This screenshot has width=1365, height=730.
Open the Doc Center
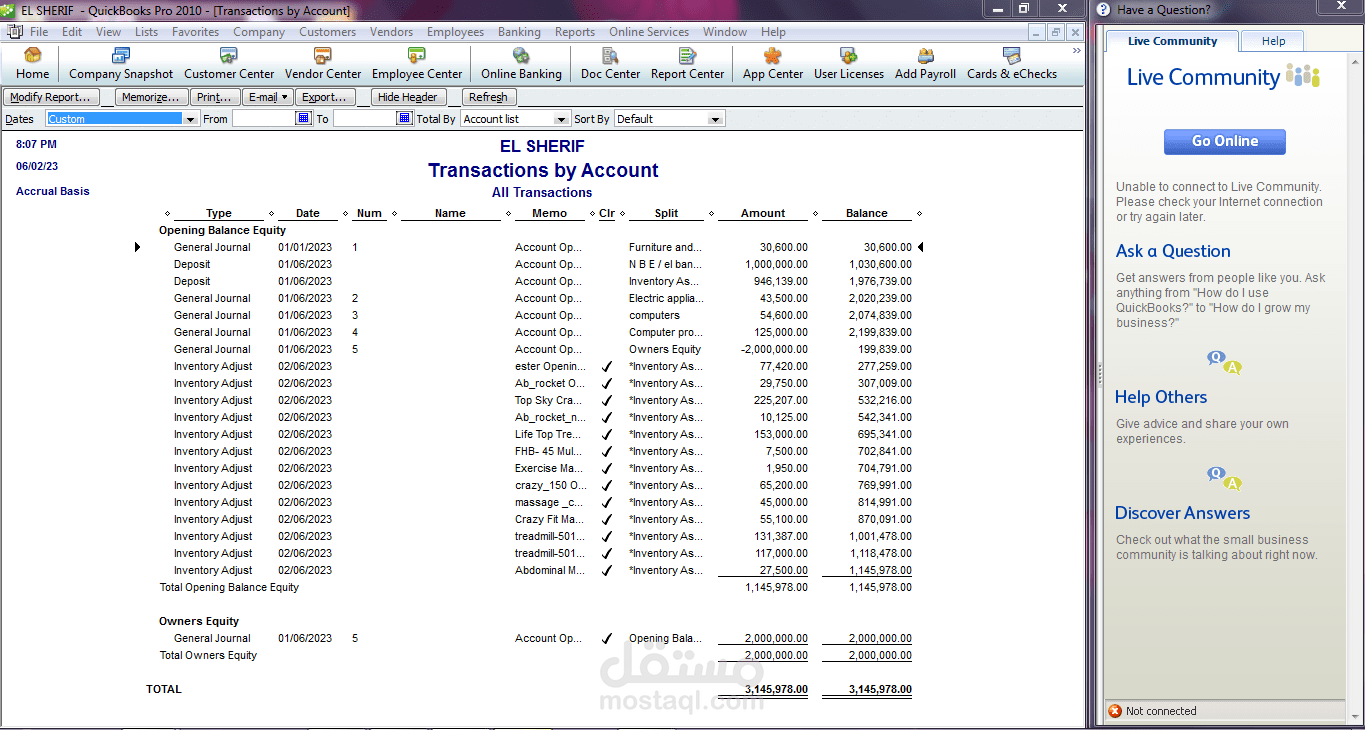(610, 63)
